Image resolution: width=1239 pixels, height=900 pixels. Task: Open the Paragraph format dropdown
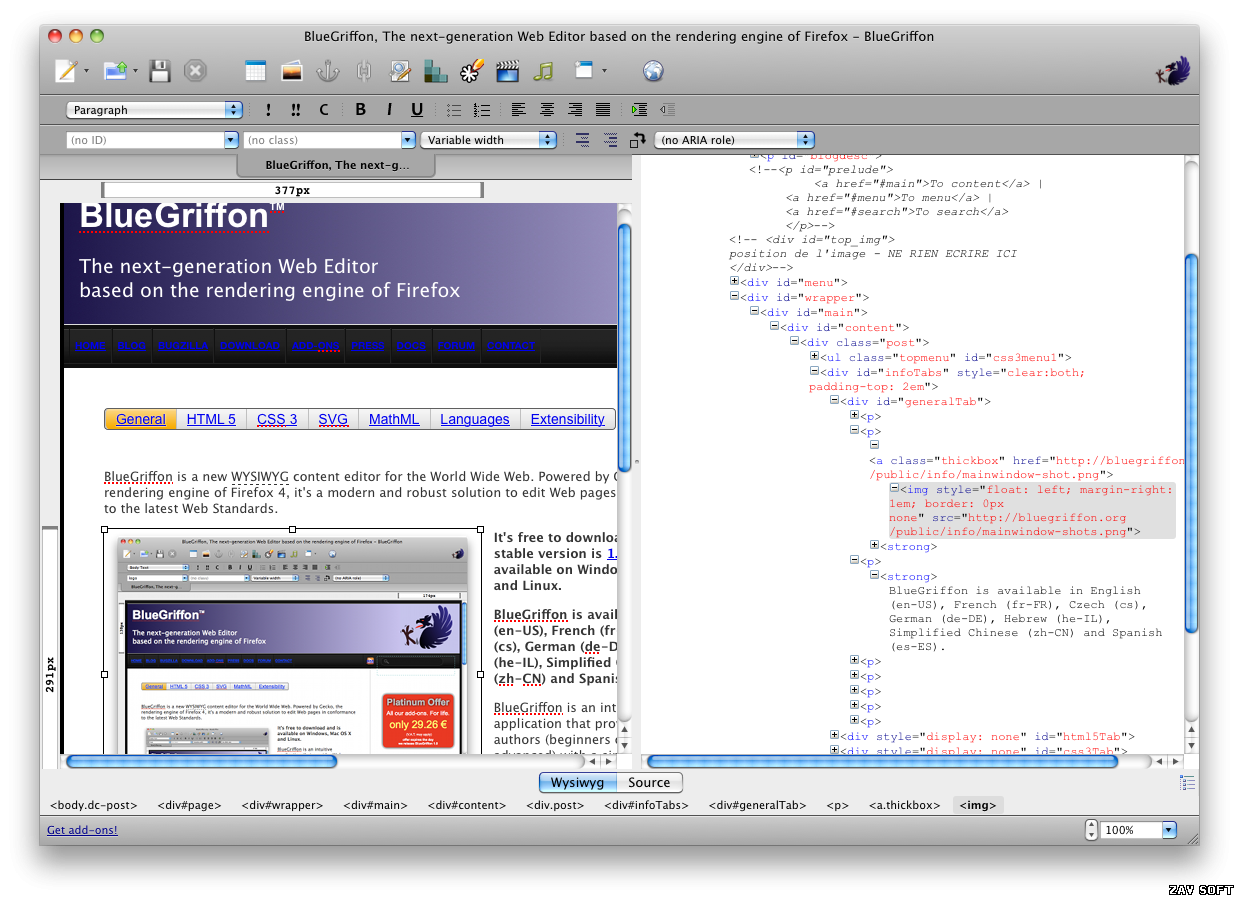click(154, 110)
